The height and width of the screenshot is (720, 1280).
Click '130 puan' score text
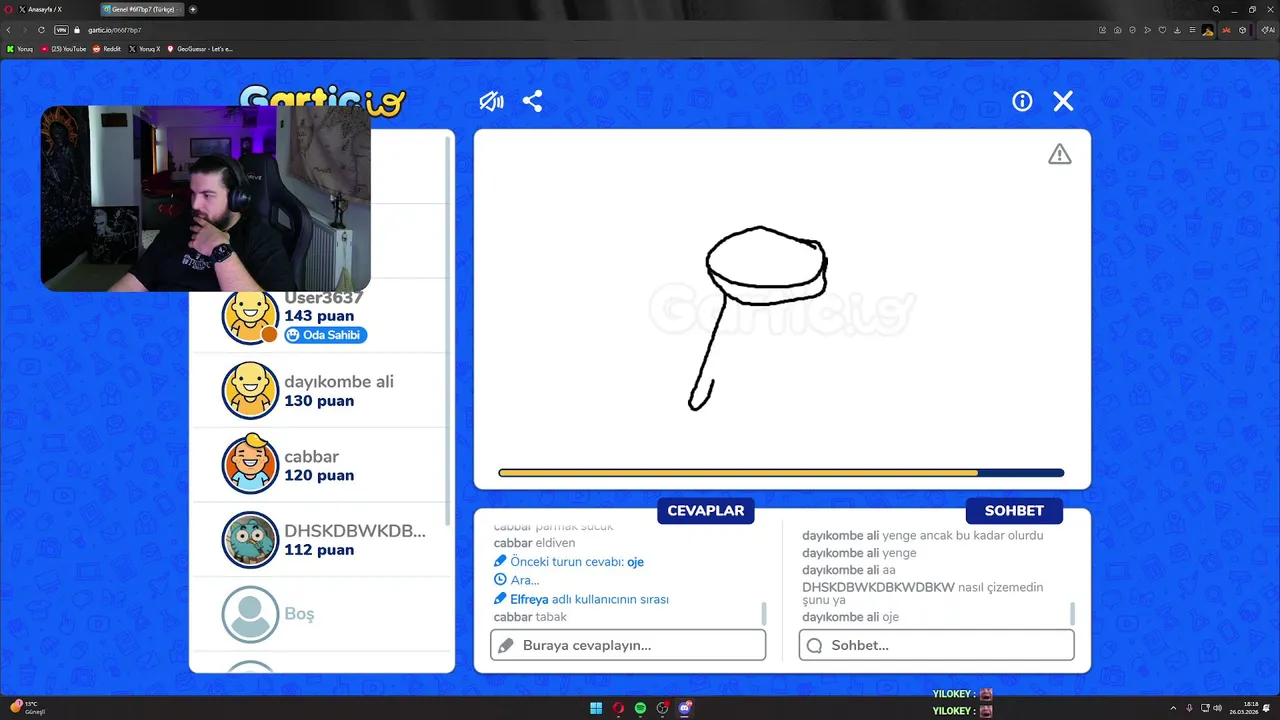319,401
